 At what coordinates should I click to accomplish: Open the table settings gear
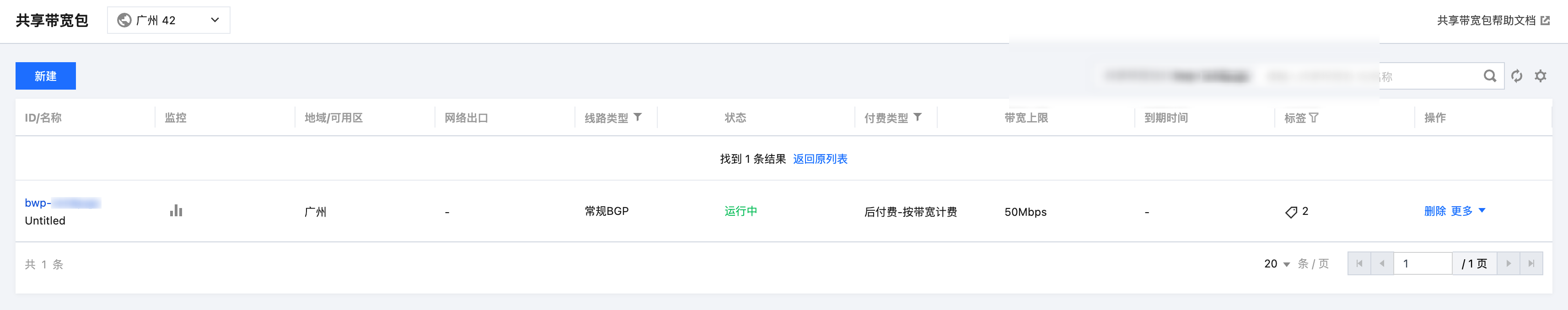[1541, 76]
